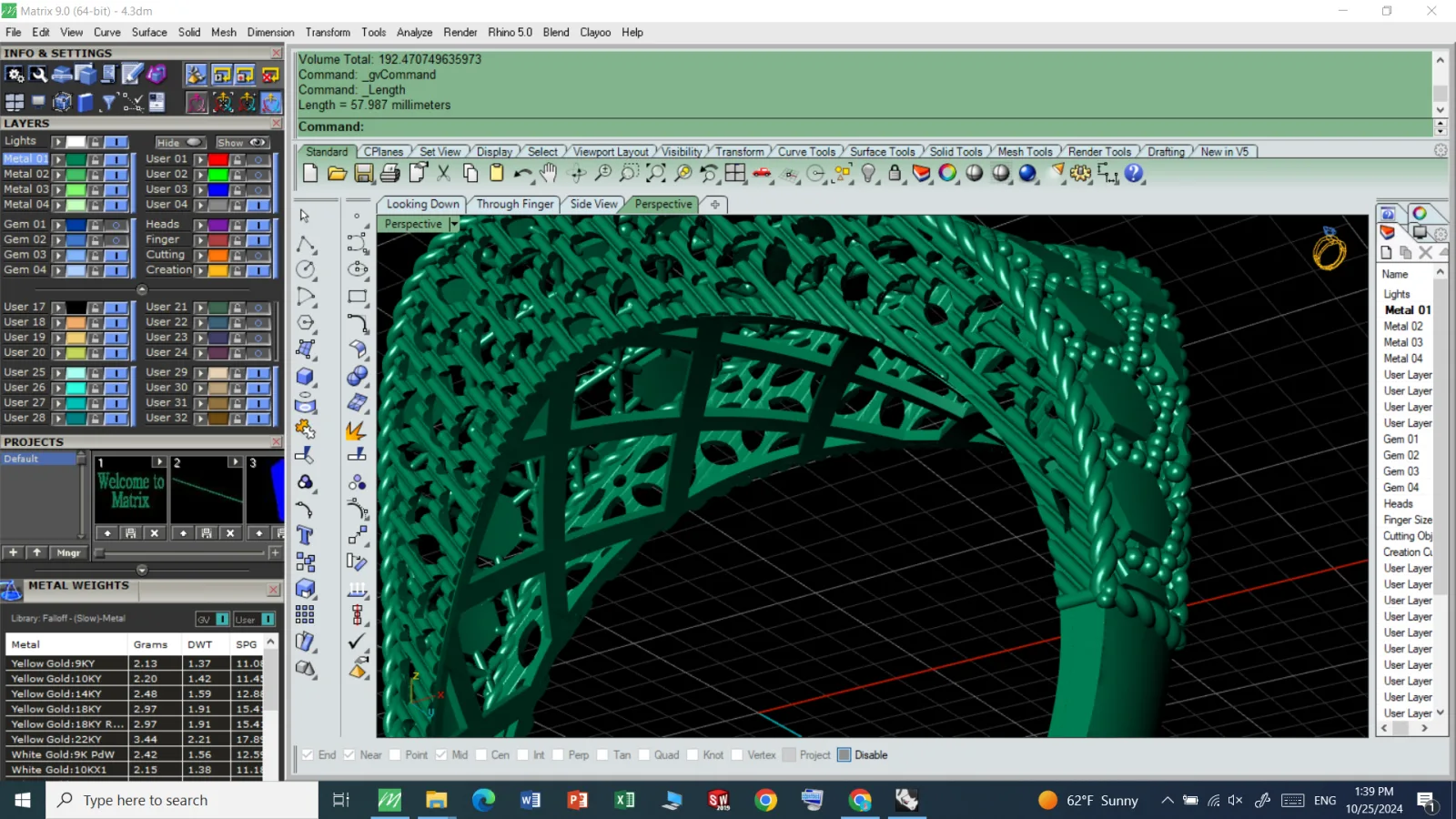
Task: Click the light bulb icon
Action: click(869, 173)
